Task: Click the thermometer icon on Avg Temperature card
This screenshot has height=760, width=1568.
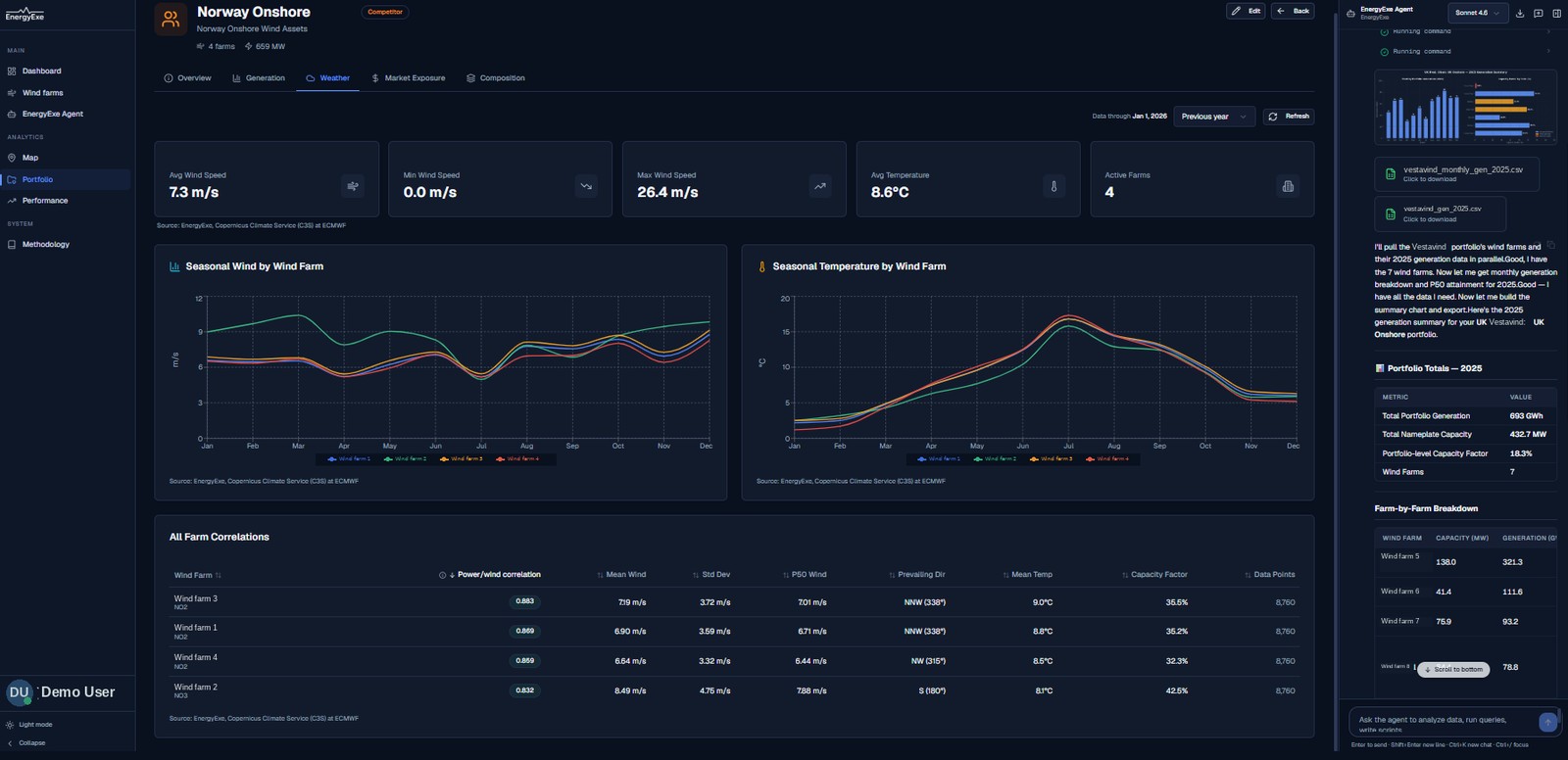Action: point(1054,186)
